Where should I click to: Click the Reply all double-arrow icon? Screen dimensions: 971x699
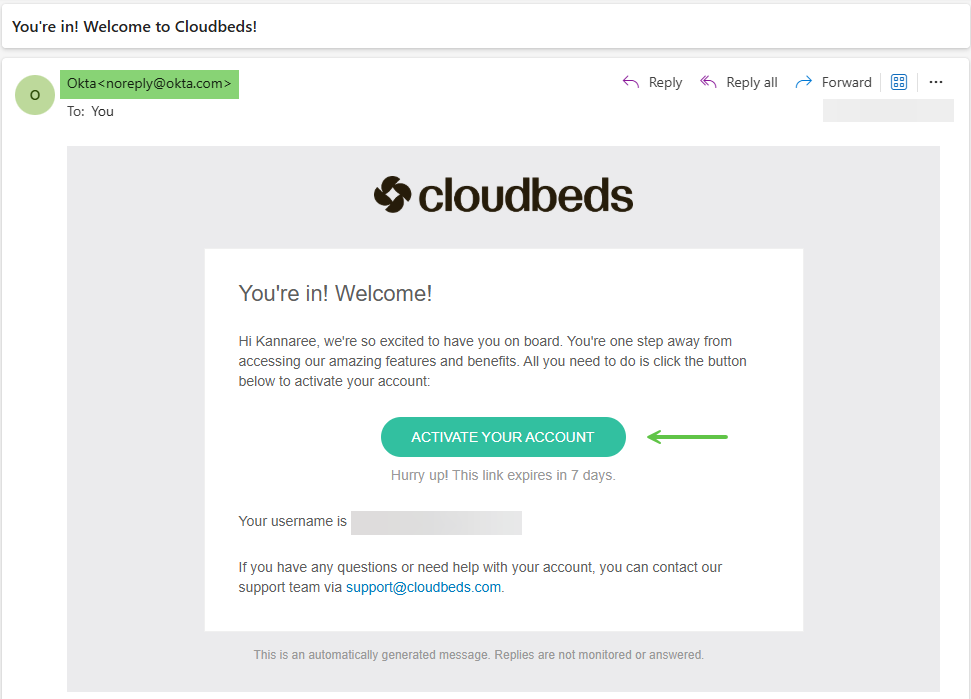pos(709,82)
